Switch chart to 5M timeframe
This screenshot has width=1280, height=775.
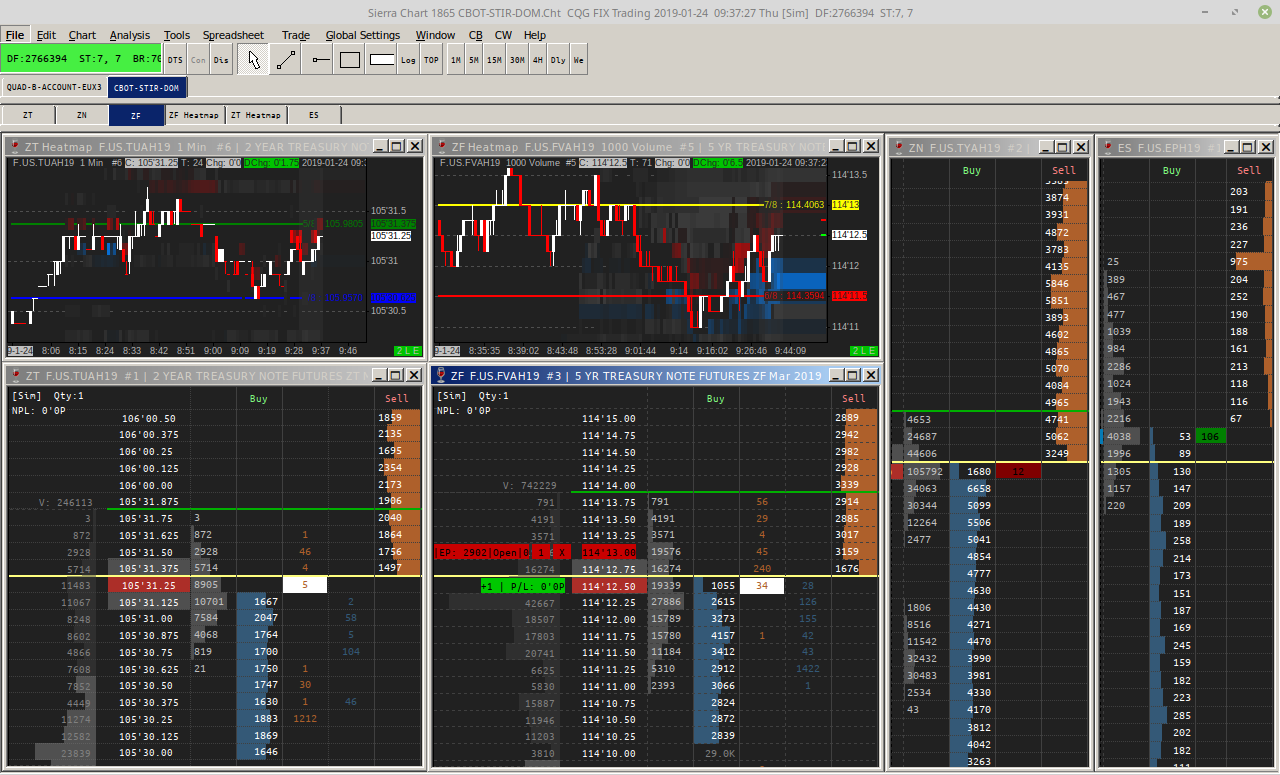[474, 60]
